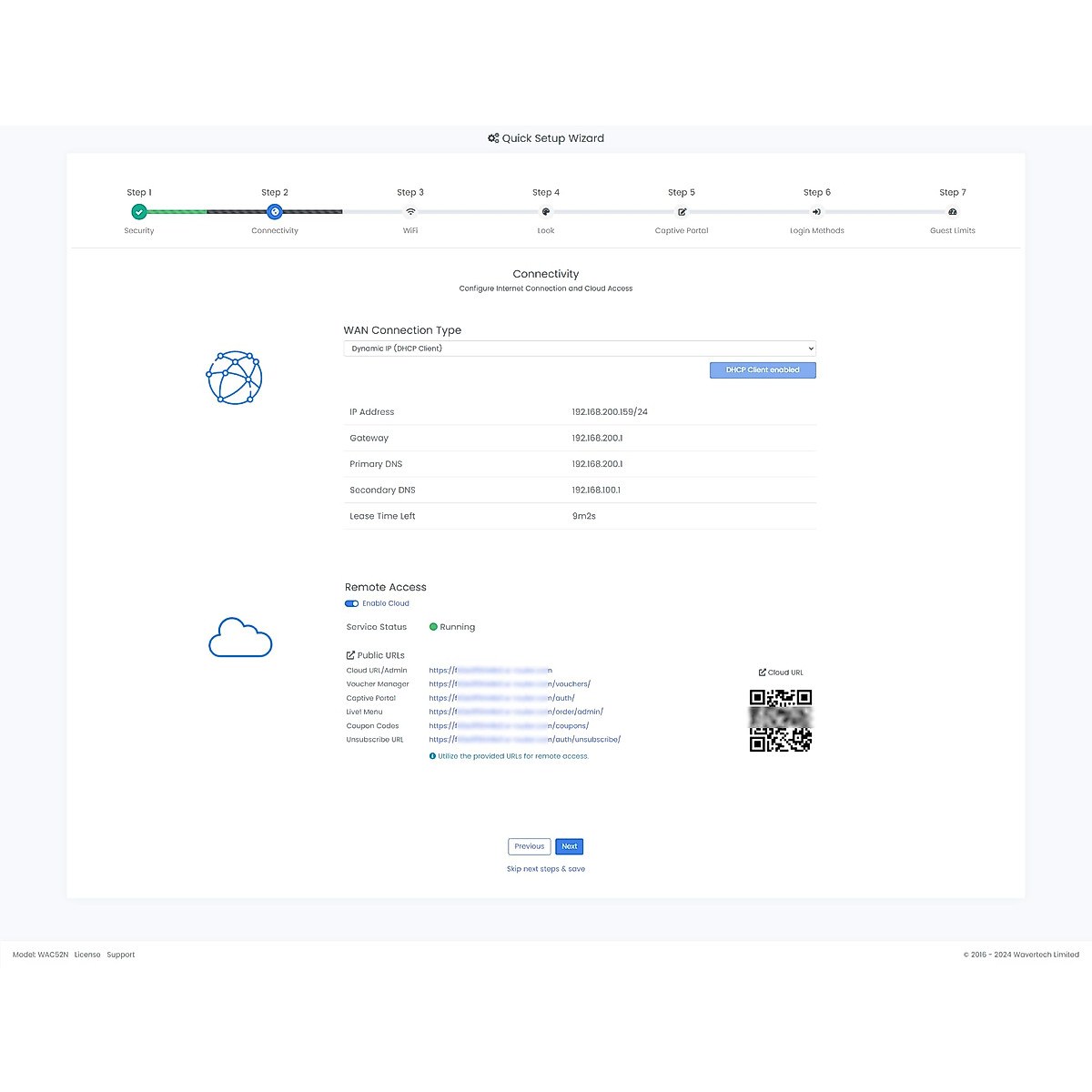Viewport: 1092px width, 1092px height.
Task: Open the Unsubscribe URL link
Action: [524, 740]
